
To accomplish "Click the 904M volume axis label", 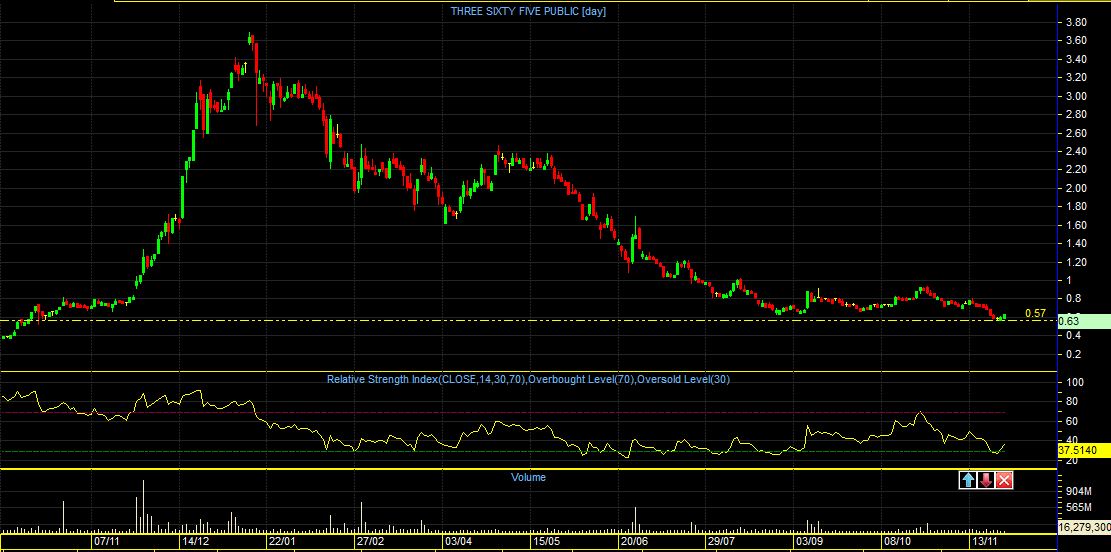I will click(1078, 491).
